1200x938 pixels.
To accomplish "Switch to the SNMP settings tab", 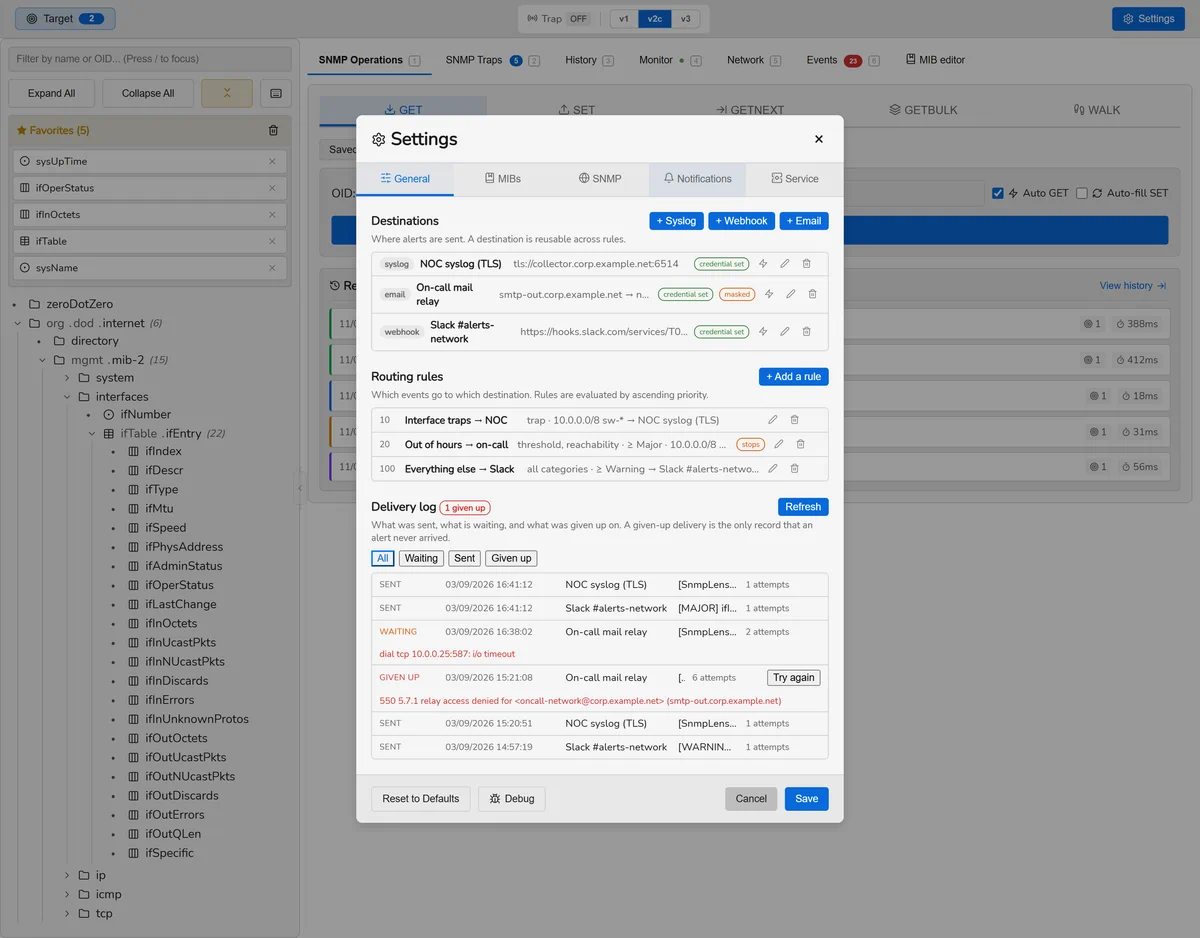I will pyautogui.click(x=600, y=179).
